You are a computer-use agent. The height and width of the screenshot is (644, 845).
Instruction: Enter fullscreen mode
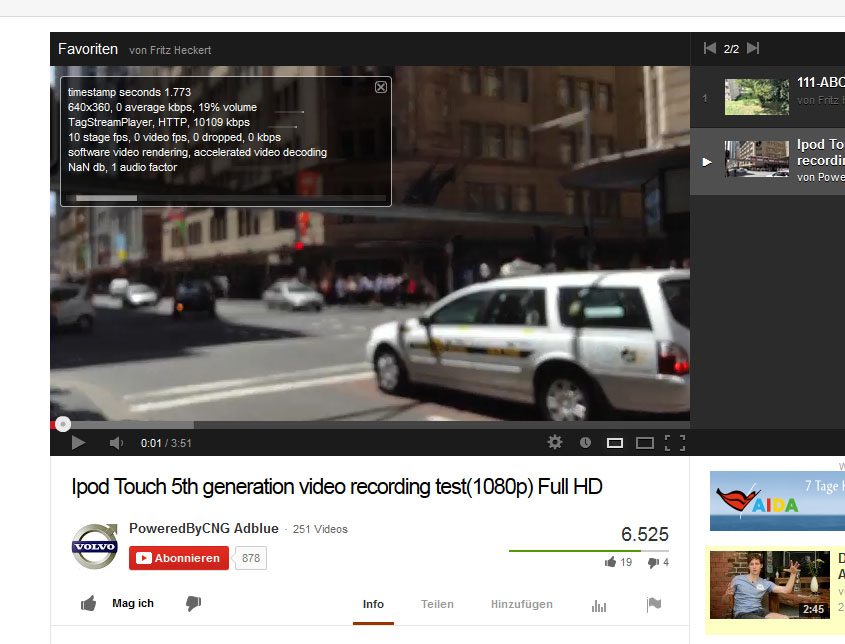pyautogui.click(x=675, y=443)
